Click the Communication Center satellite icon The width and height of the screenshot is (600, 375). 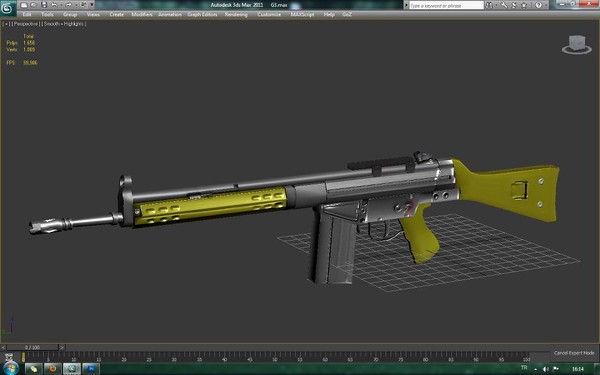[x=514, y=5]
